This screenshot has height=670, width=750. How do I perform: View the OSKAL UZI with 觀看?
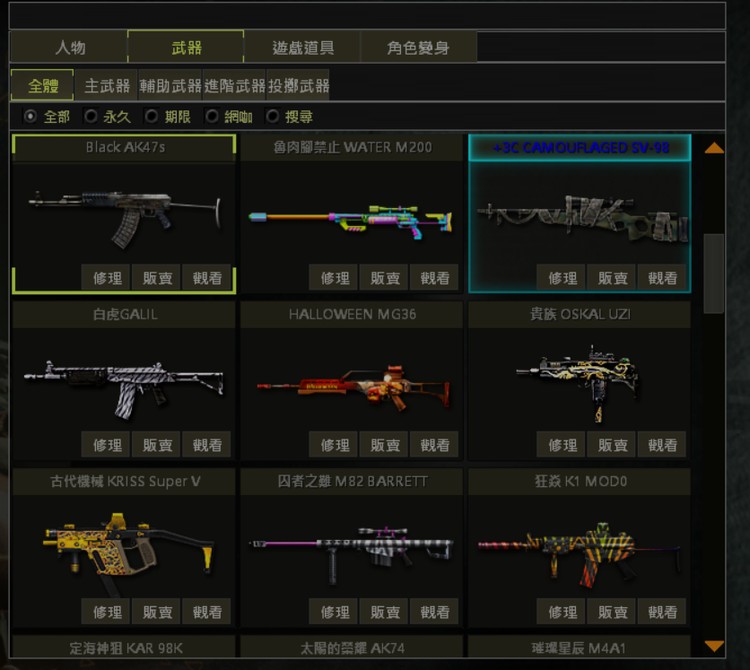point(662,445)
